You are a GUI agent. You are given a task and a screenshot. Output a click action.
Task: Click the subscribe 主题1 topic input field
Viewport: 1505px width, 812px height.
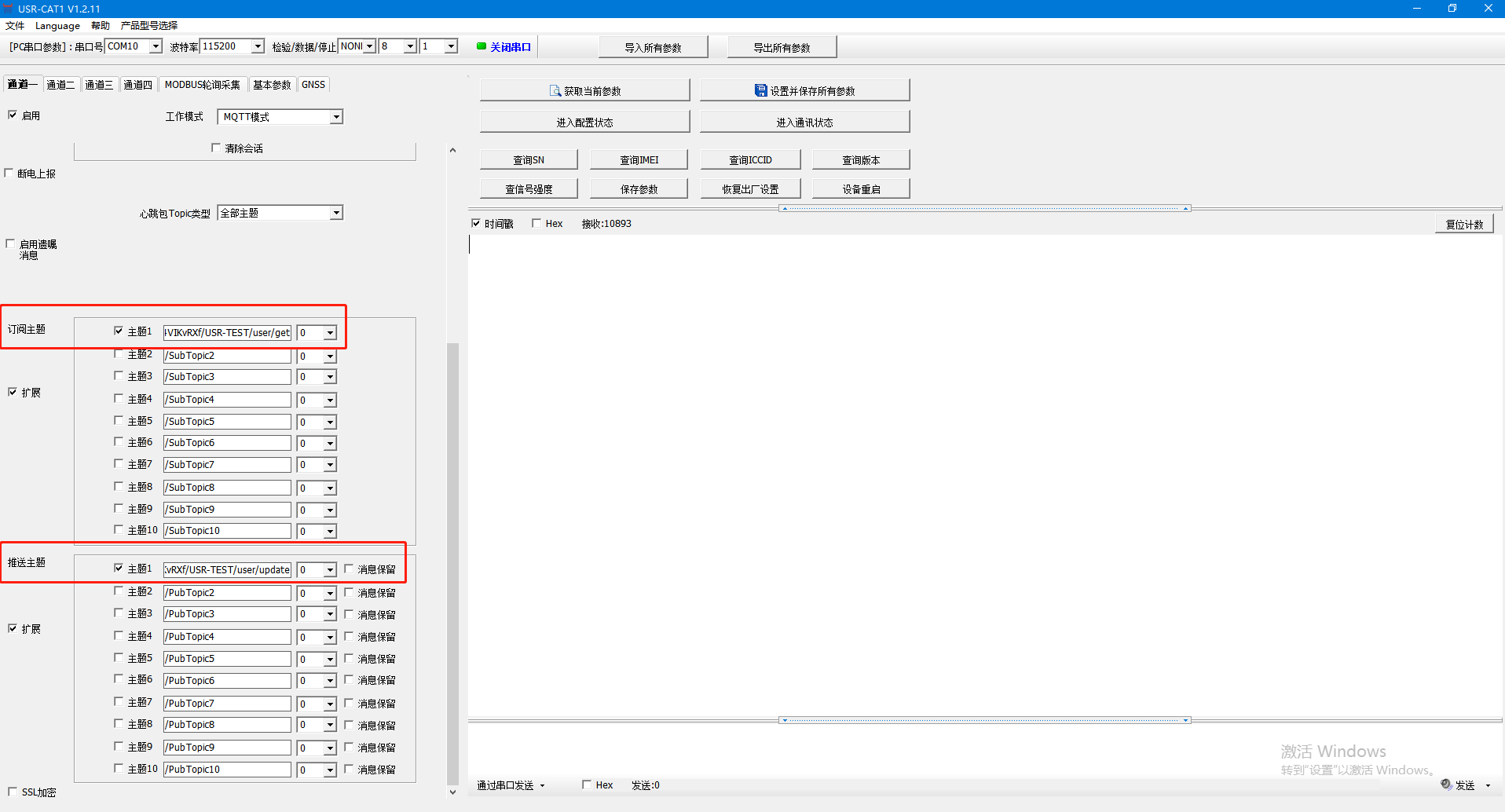point(227,333)
